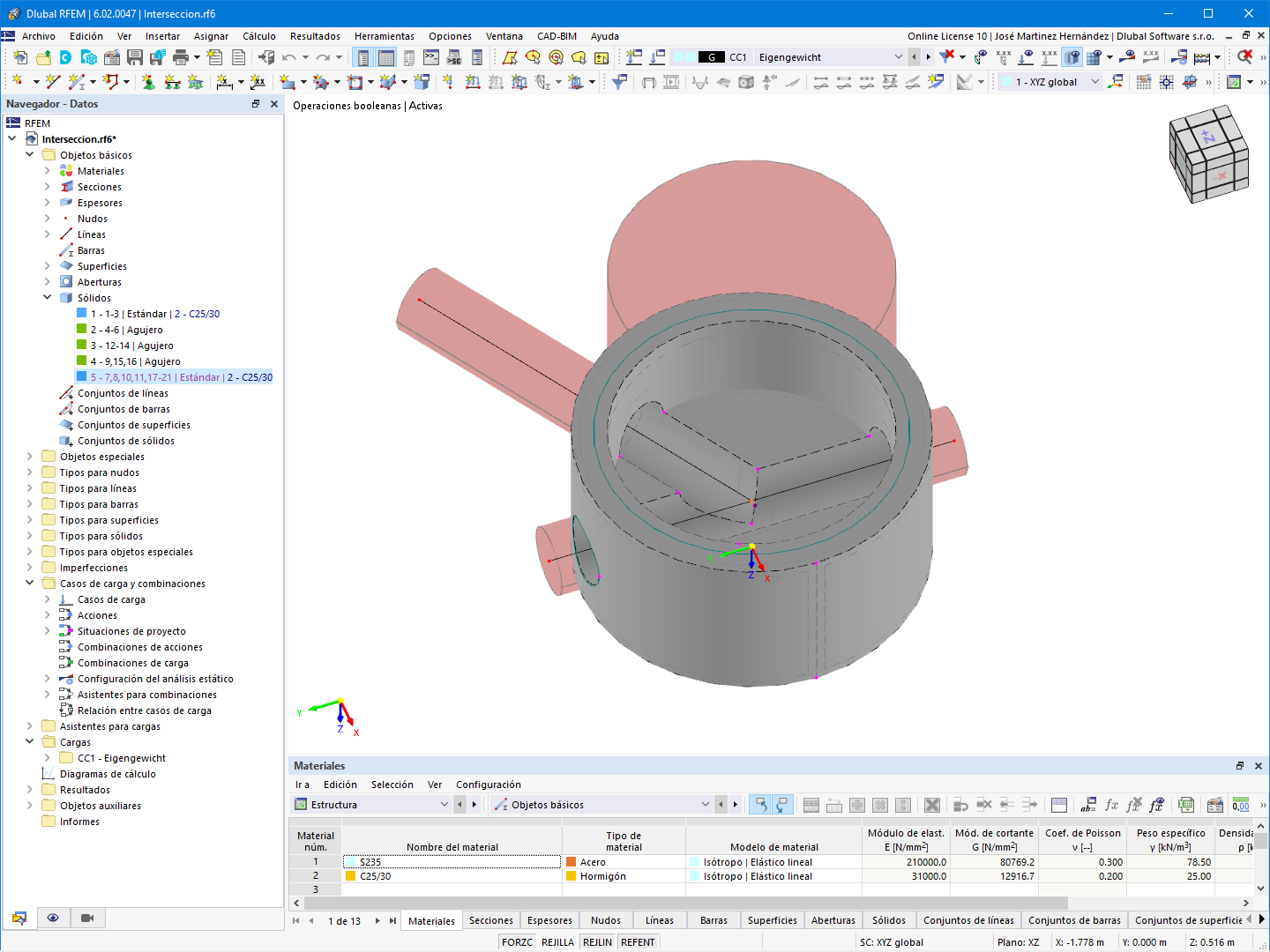Redo the last undone action
Image resolution: width=1270 pixels, height=952 pixels.
click(x=323, y=57)
